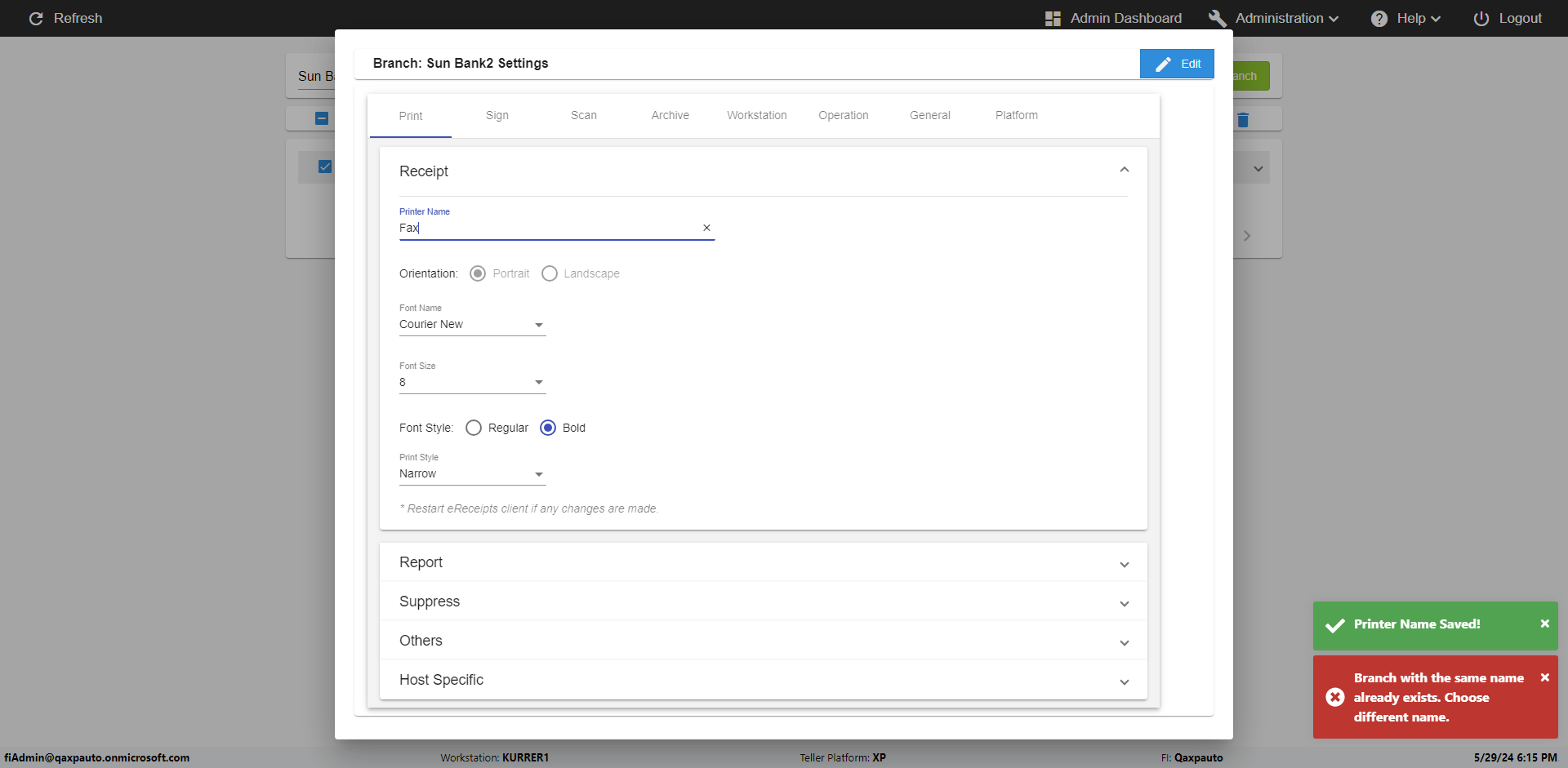Select Regular font style radio button

[474, 428]
